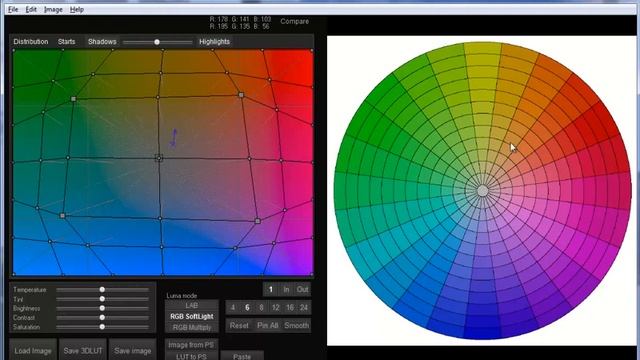Click the Reset button
640x360 pixels.
[x=239, y=326]
